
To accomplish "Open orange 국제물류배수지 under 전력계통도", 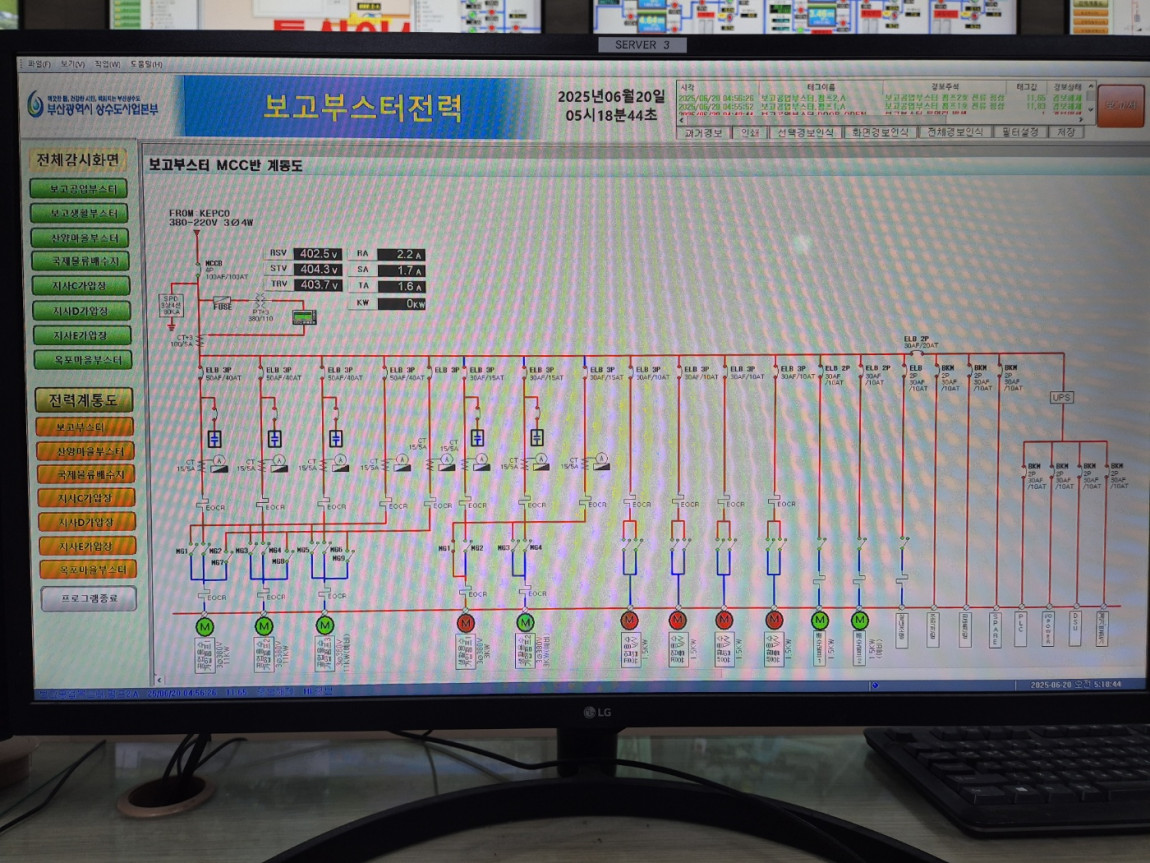I will click(86, 474).
